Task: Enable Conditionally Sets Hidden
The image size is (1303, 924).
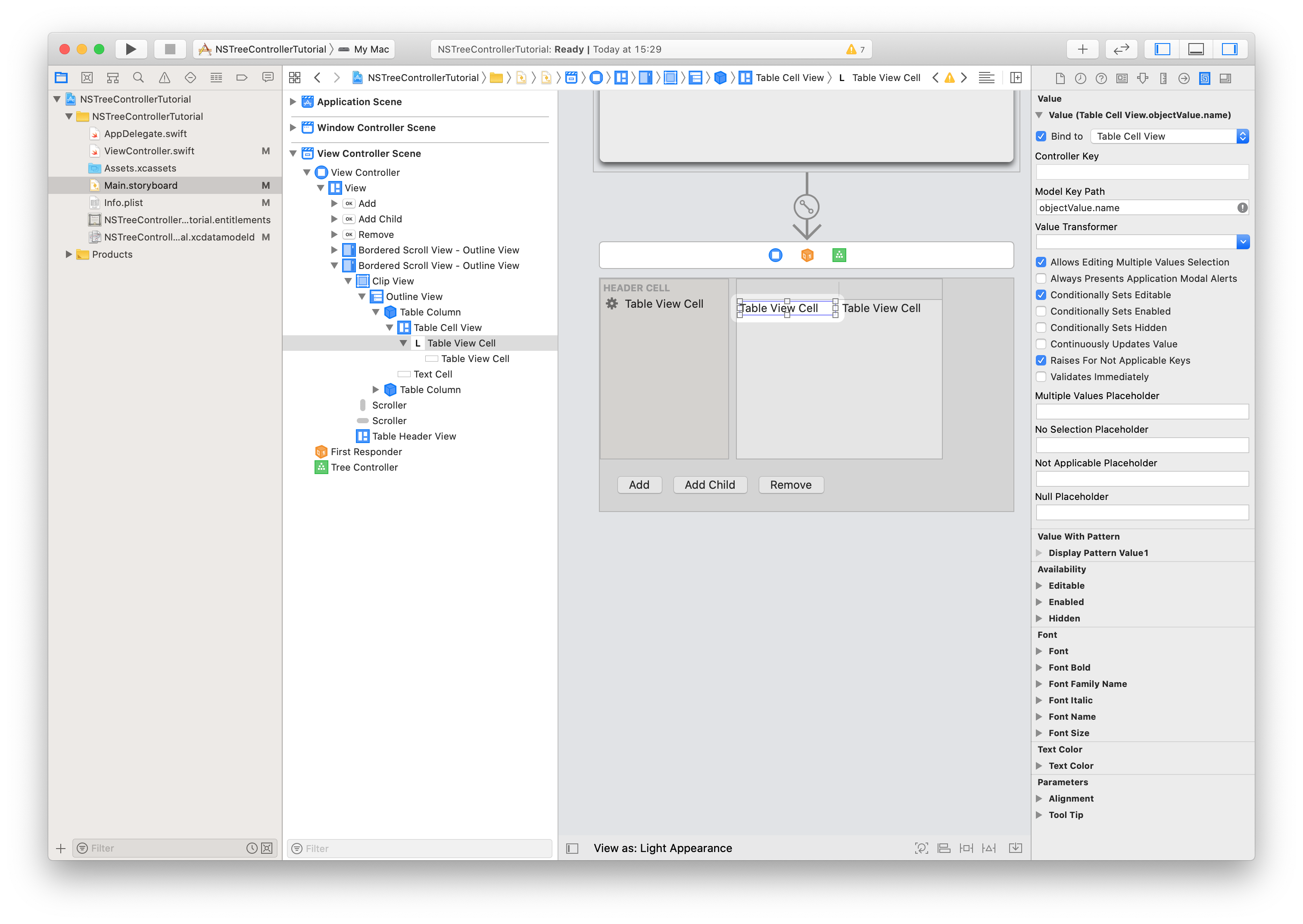Action: [1041, 328]
